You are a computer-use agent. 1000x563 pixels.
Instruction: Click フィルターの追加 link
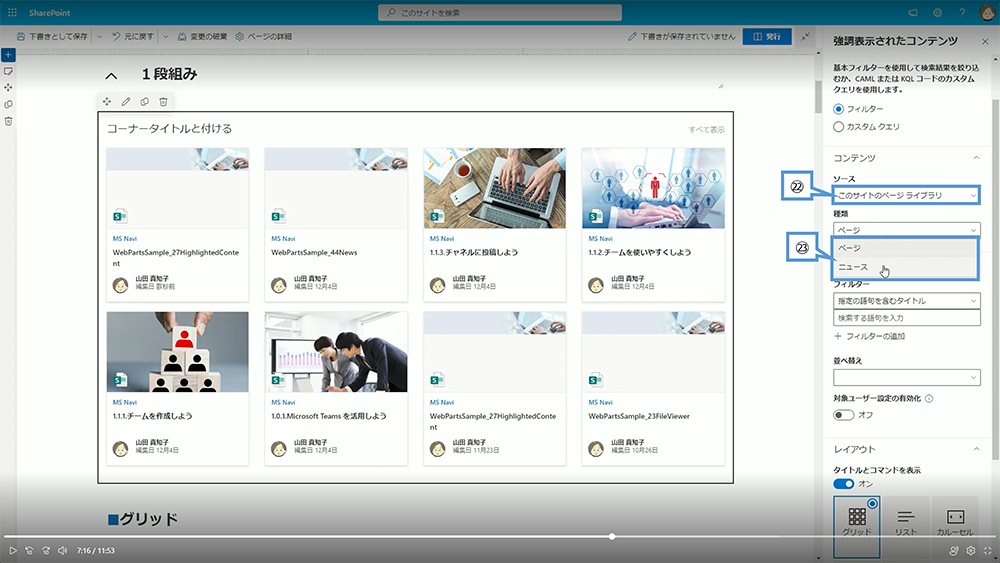(869, 336)
